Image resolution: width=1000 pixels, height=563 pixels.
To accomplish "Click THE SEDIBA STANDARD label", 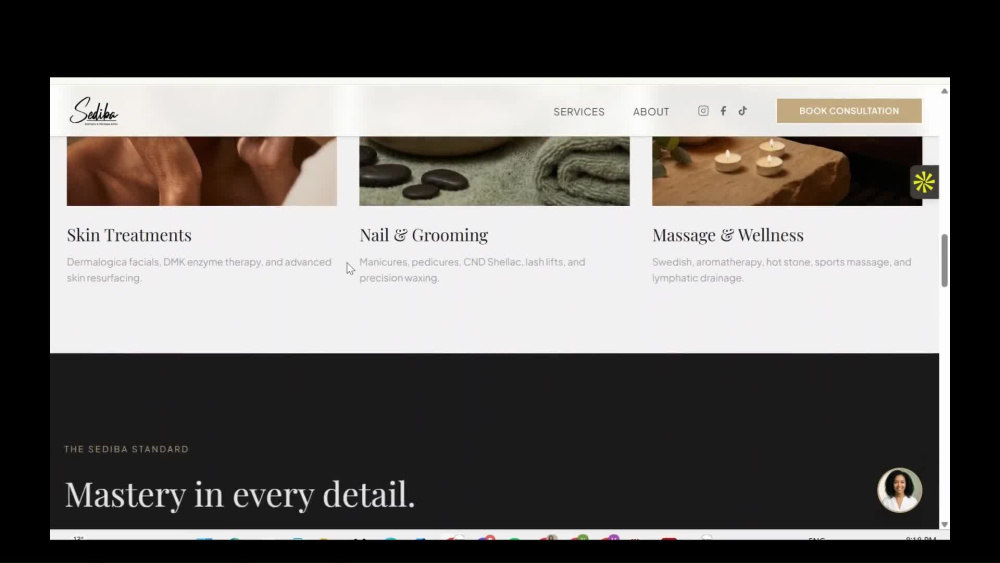I will [126, 449].
